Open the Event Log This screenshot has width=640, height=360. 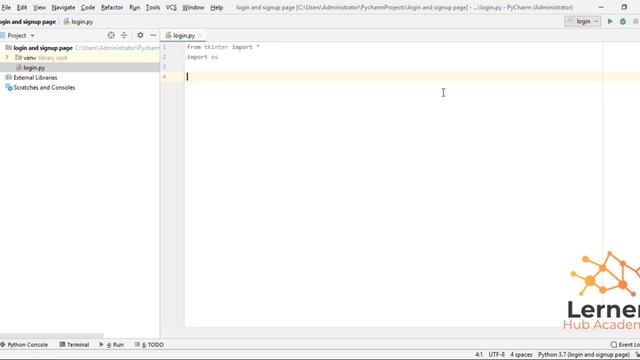click(x=625, y=344)
